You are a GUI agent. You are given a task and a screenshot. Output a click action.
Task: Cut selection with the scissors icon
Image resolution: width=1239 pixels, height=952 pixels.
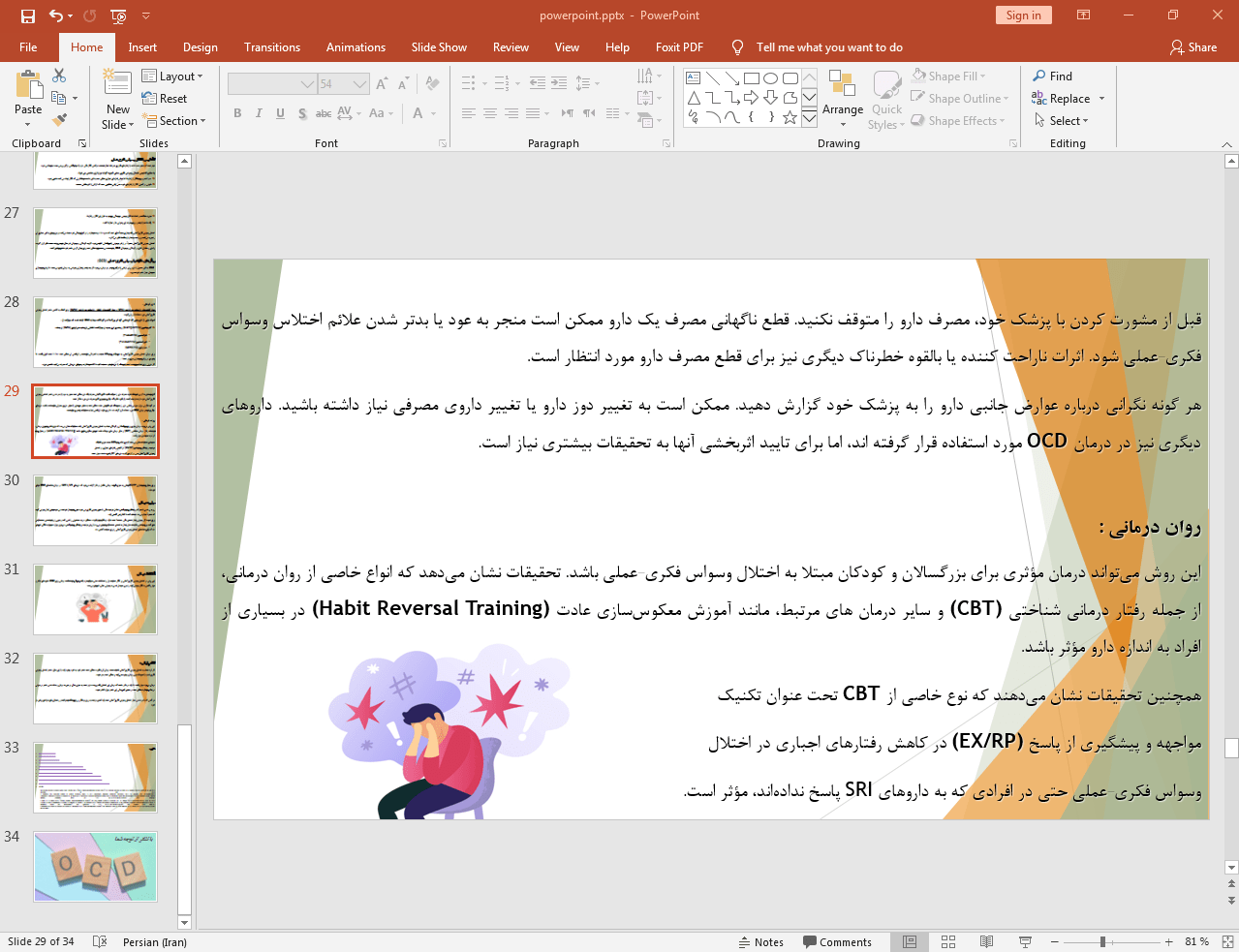(x=59, y=76)
